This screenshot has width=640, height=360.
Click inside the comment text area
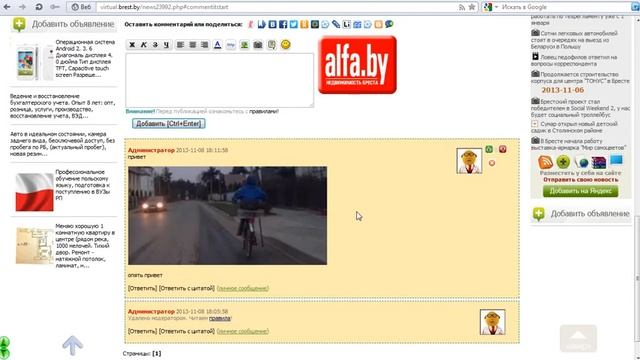pyautogui.click(x=220, y=80)
